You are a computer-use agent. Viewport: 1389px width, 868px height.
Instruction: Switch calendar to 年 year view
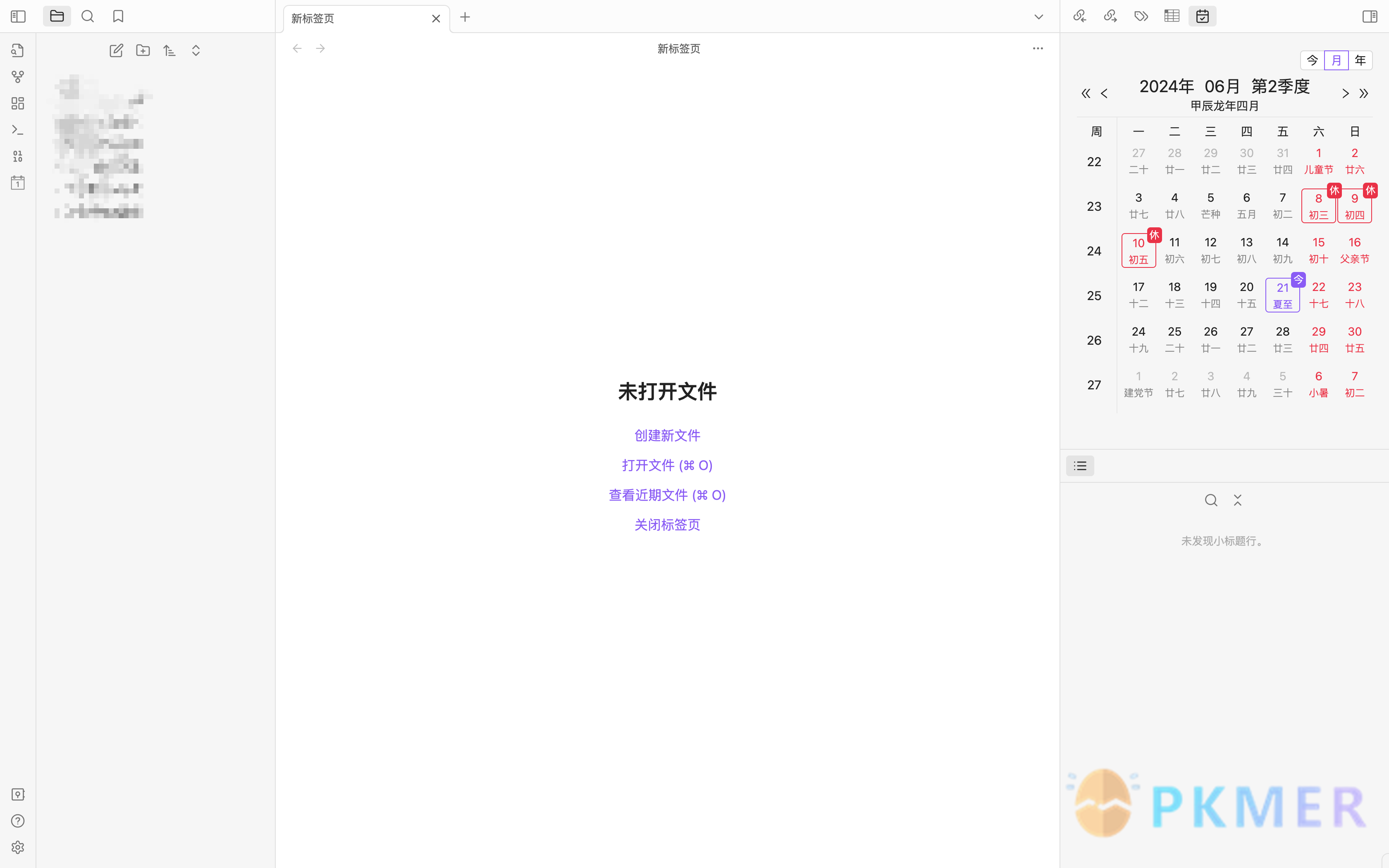(1360, 60)
